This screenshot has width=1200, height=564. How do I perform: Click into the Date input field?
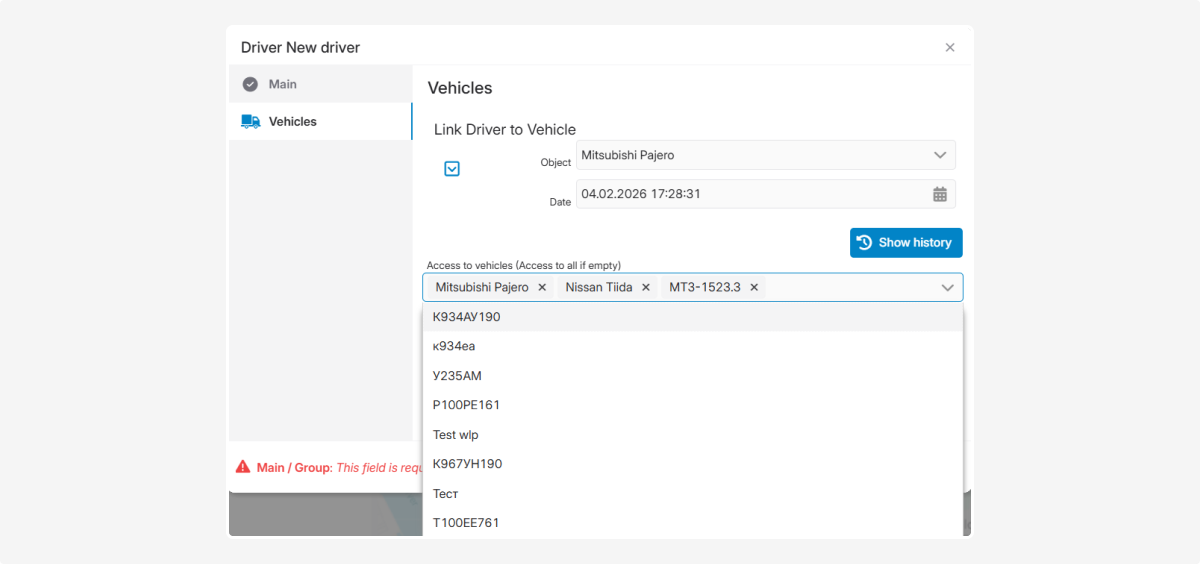click(750, 194)
